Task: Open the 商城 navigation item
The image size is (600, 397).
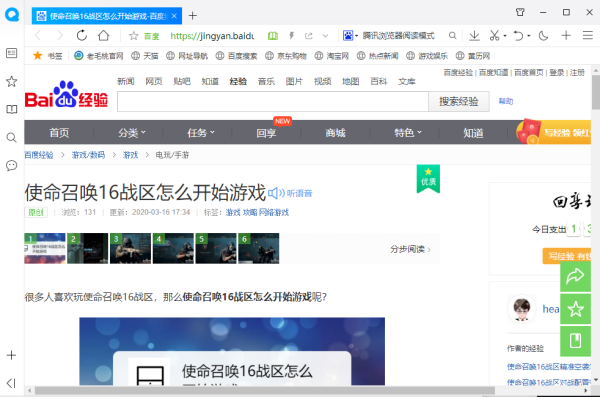Action: click(336, 133)
